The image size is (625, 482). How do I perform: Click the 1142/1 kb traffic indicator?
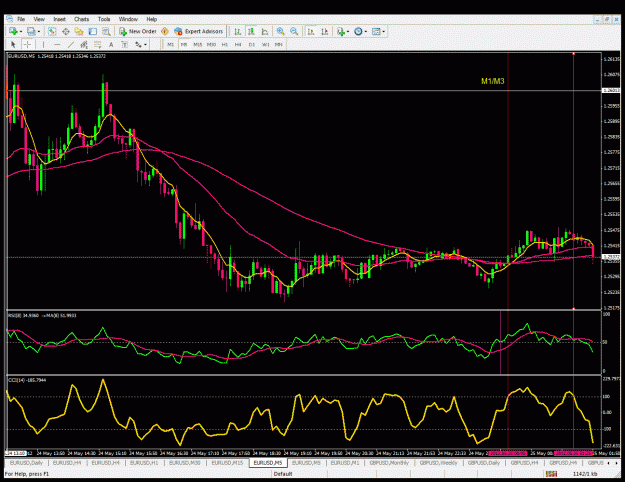coord(585,474)
